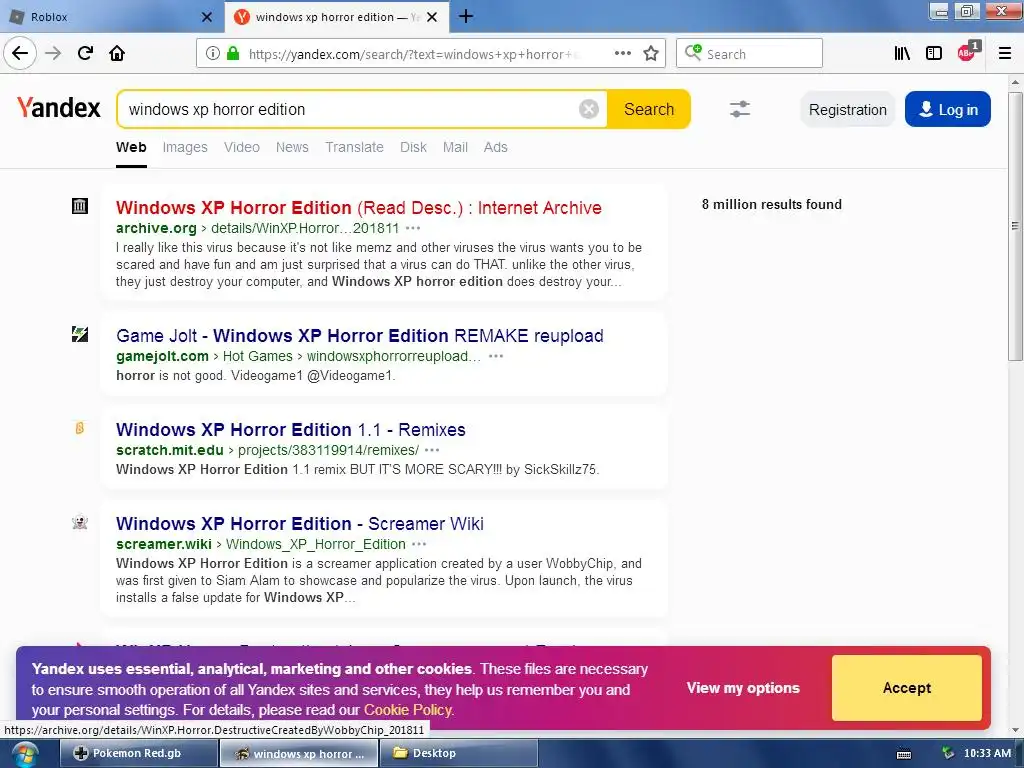Open Windows XP Horror Edition 1.1 Remixes result

click(x=291, y=430)
